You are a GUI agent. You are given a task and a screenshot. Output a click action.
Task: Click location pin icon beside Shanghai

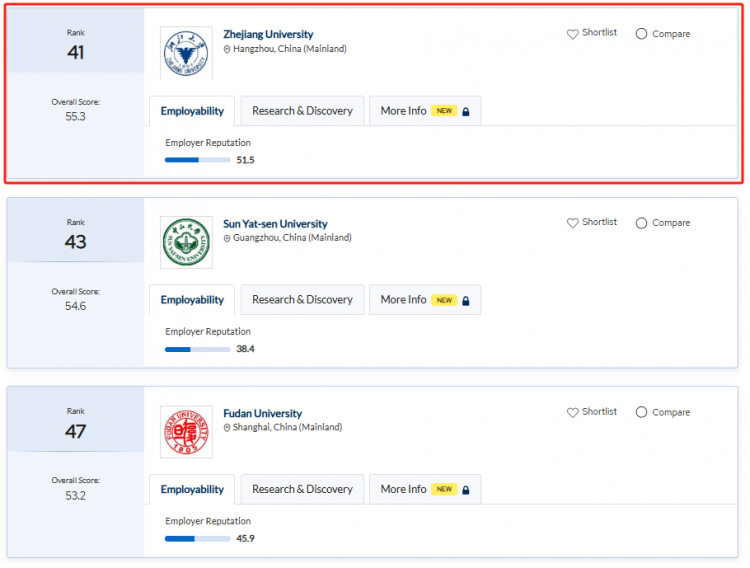pyautogui.click(x=227, y=428)
